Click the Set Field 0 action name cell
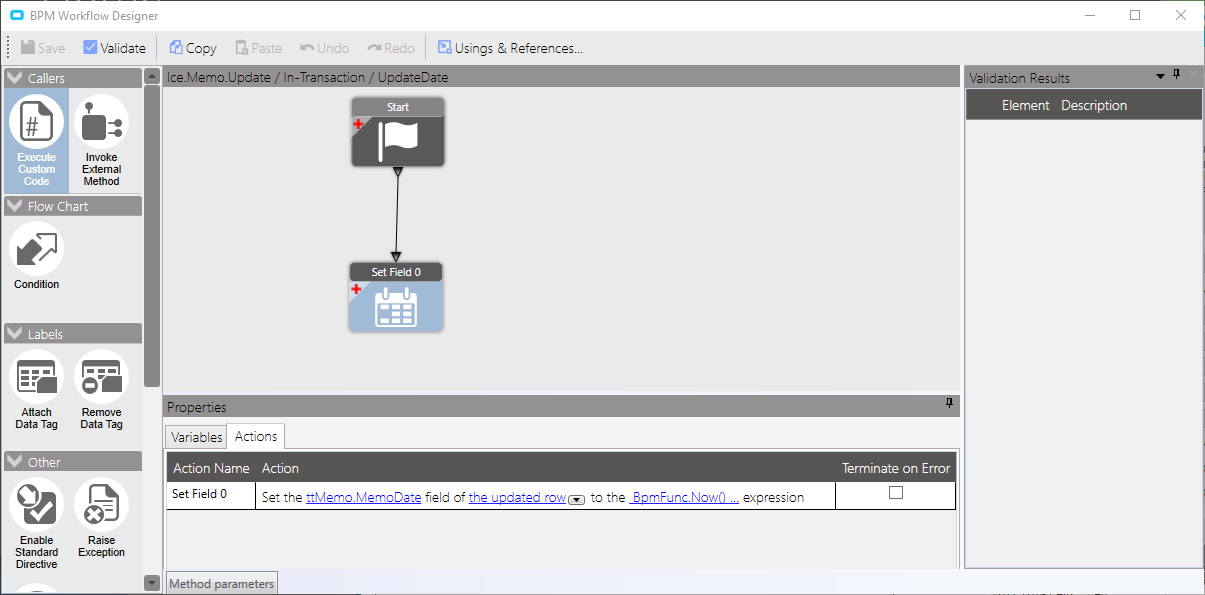The width and height of the screenshot is (1205, 595). [x=211, y=496]
